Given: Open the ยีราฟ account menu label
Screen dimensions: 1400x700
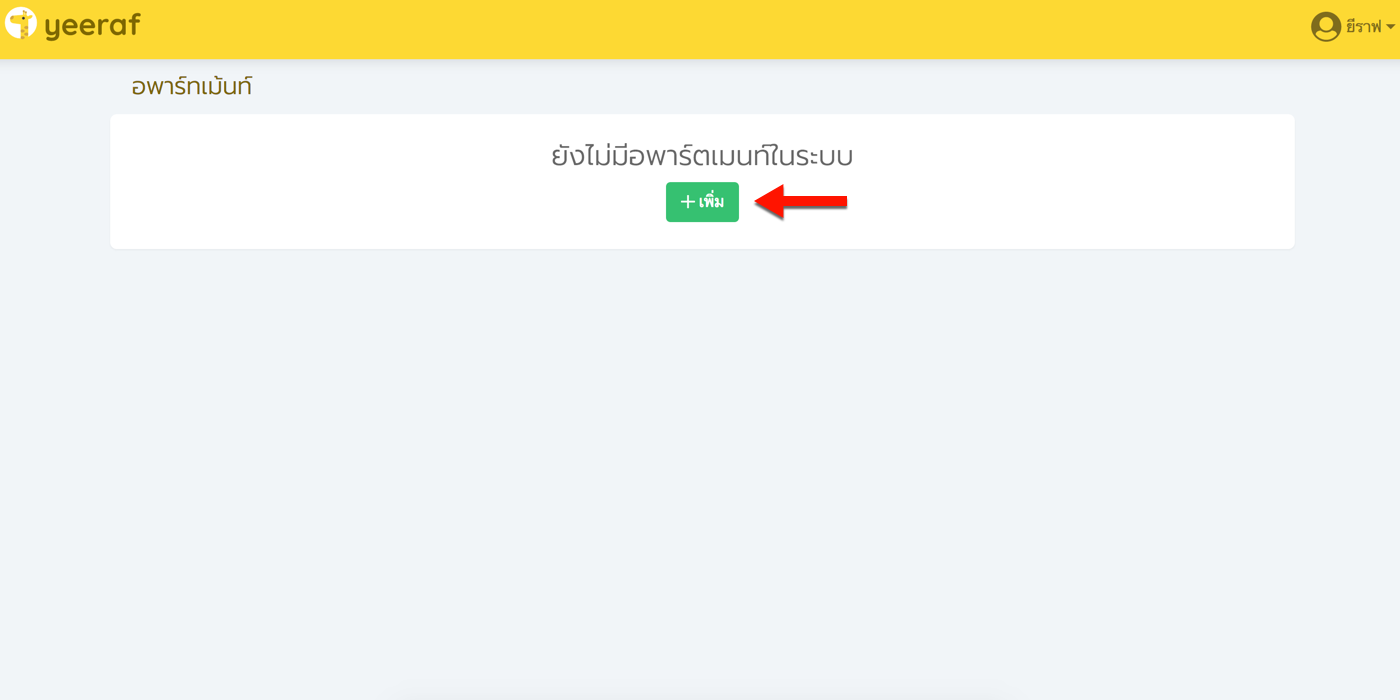Looking at the screenshot, I should (1363, 27).
